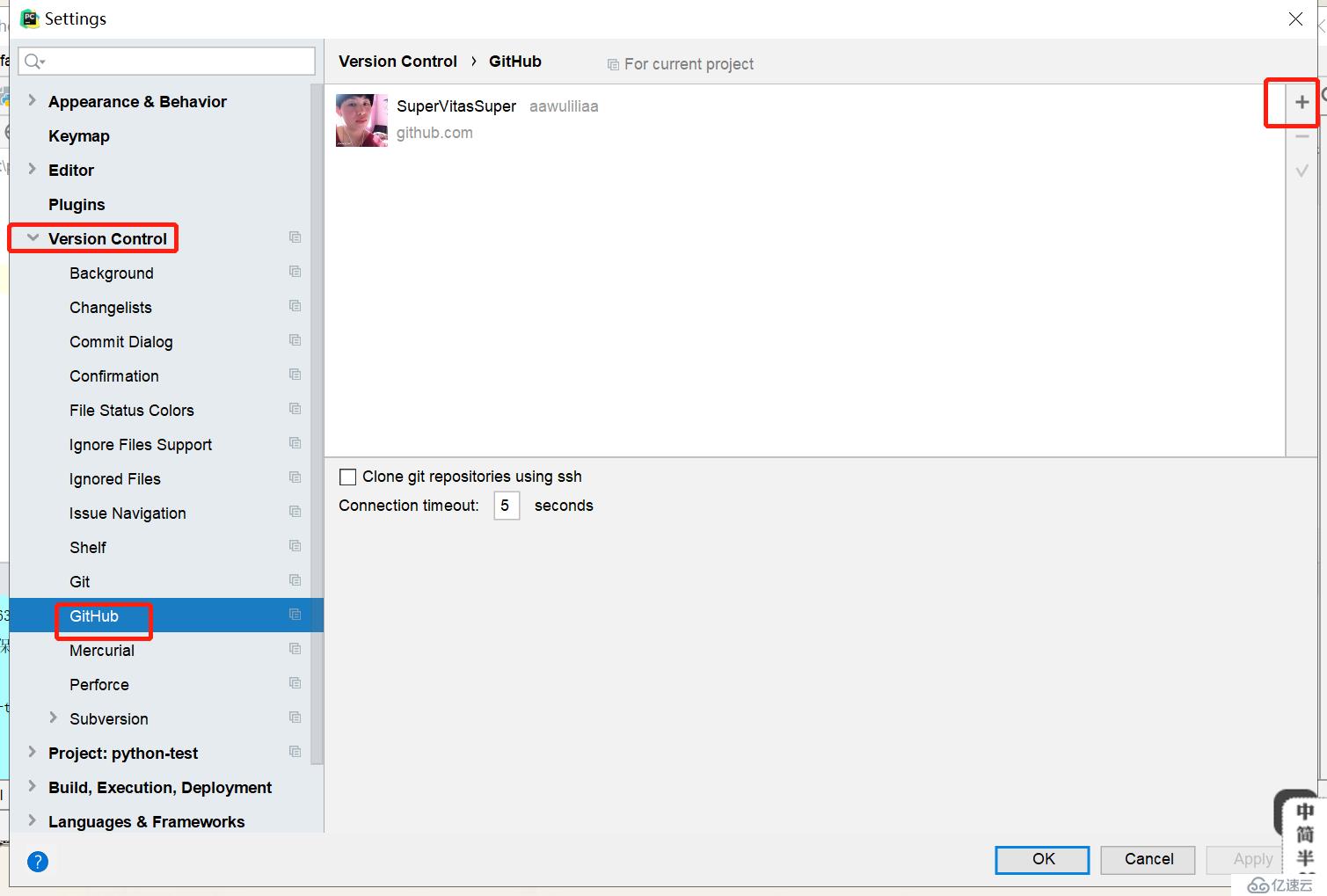Expand Languages & Frameworks section
Image resolution: width=1327 pixels, height=896 pixels.
click(x=33, y=820)
